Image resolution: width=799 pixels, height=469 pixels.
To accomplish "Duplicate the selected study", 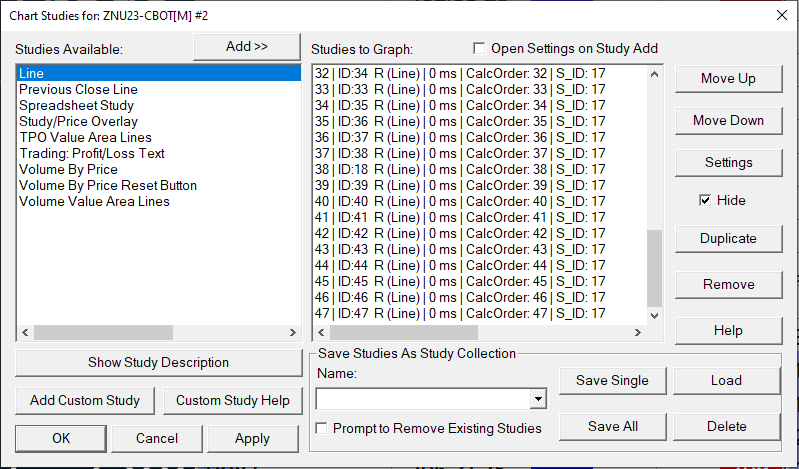I will click(728, 239).
